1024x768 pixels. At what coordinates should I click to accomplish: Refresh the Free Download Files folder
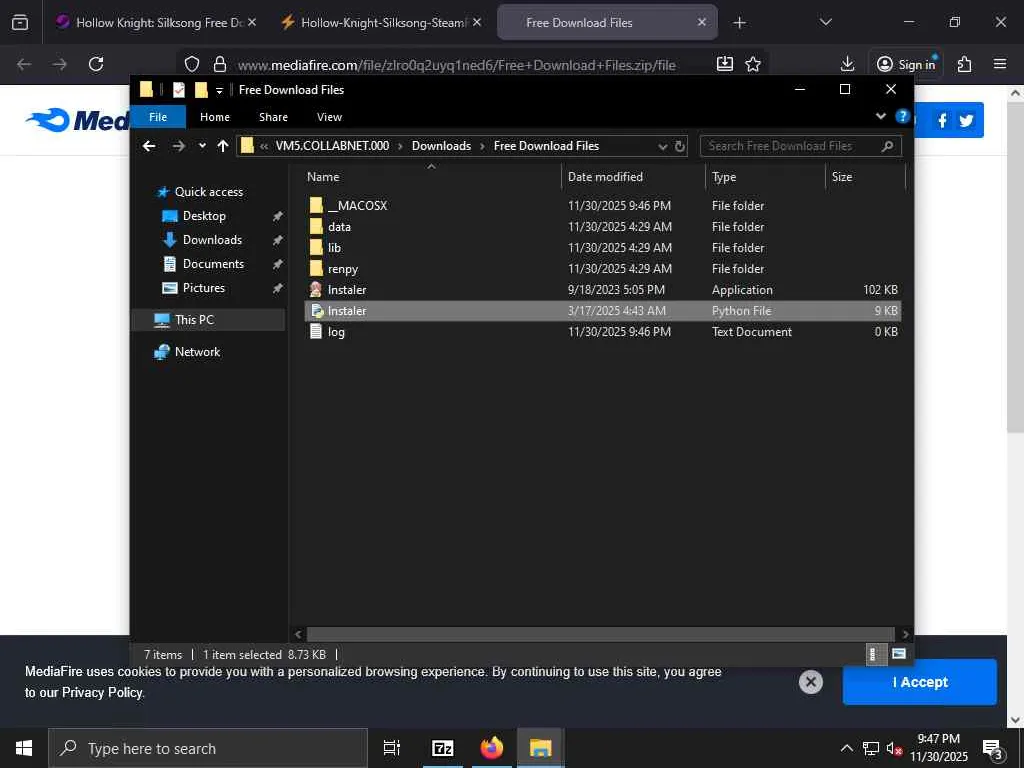click(680, 146)
